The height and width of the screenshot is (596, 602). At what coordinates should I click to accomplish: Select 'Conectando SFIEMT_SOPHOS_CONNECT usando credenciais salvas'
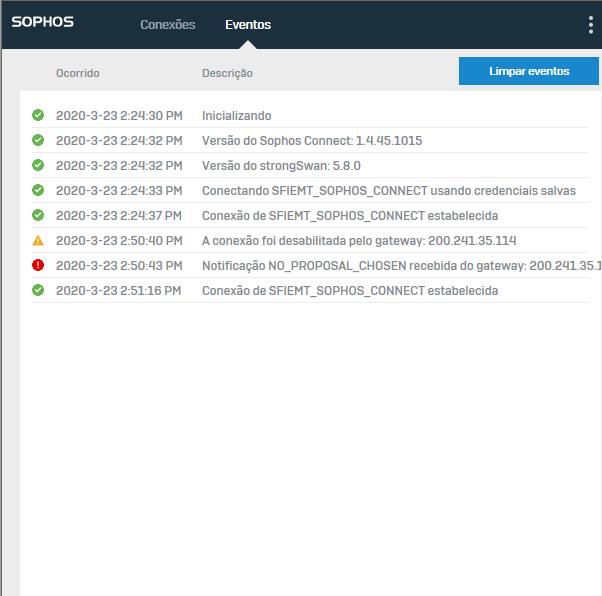tap(389, 190)
